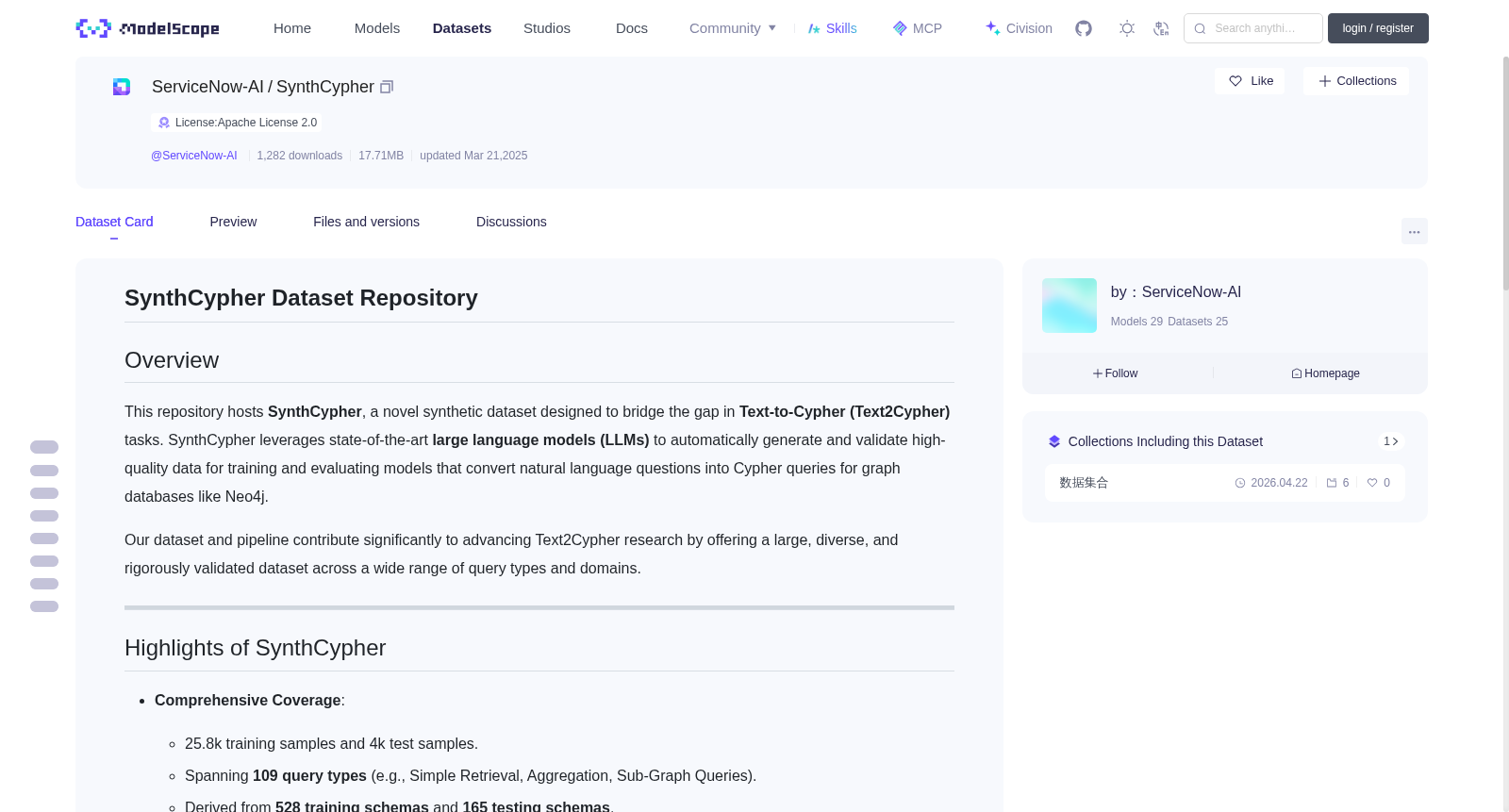Click the ServiceNow-AI / SynthCypher title
This screenshot has height=812, width=1509.
(263, 87)
